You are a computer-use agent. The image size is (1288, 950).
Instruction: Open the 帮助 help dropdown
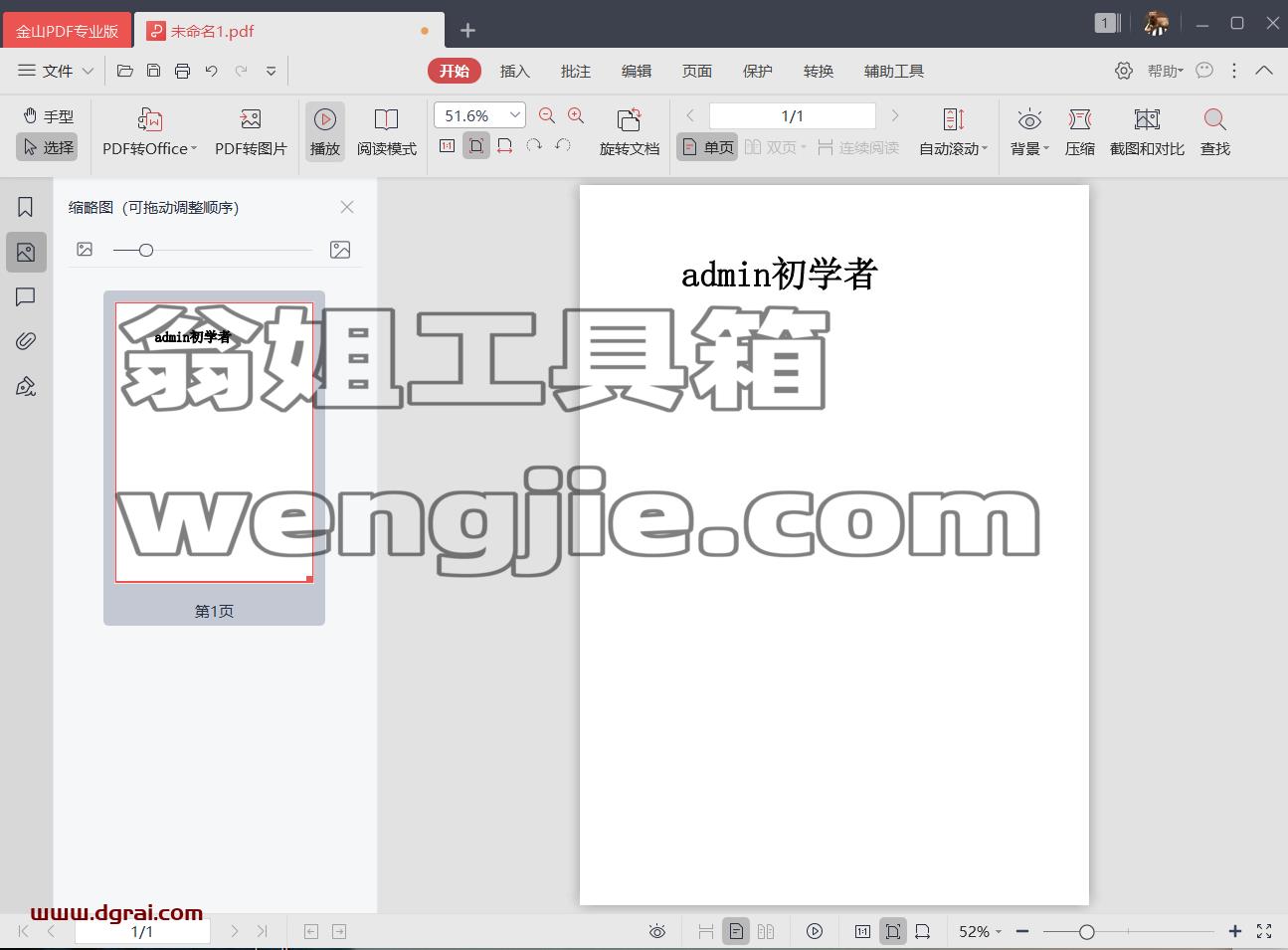(x=1165, y=71)
